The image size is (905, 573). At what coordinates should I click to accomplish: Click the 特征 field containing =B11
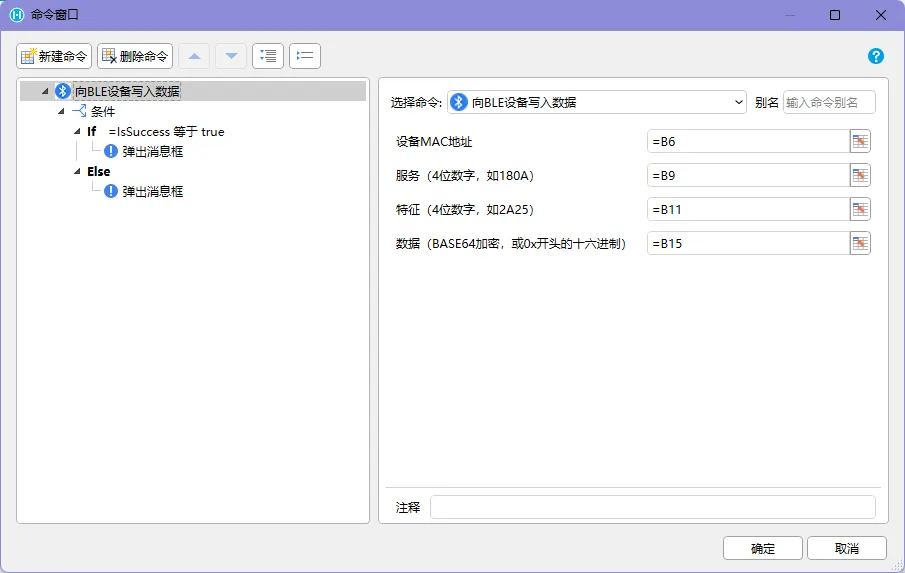(748, 209)
